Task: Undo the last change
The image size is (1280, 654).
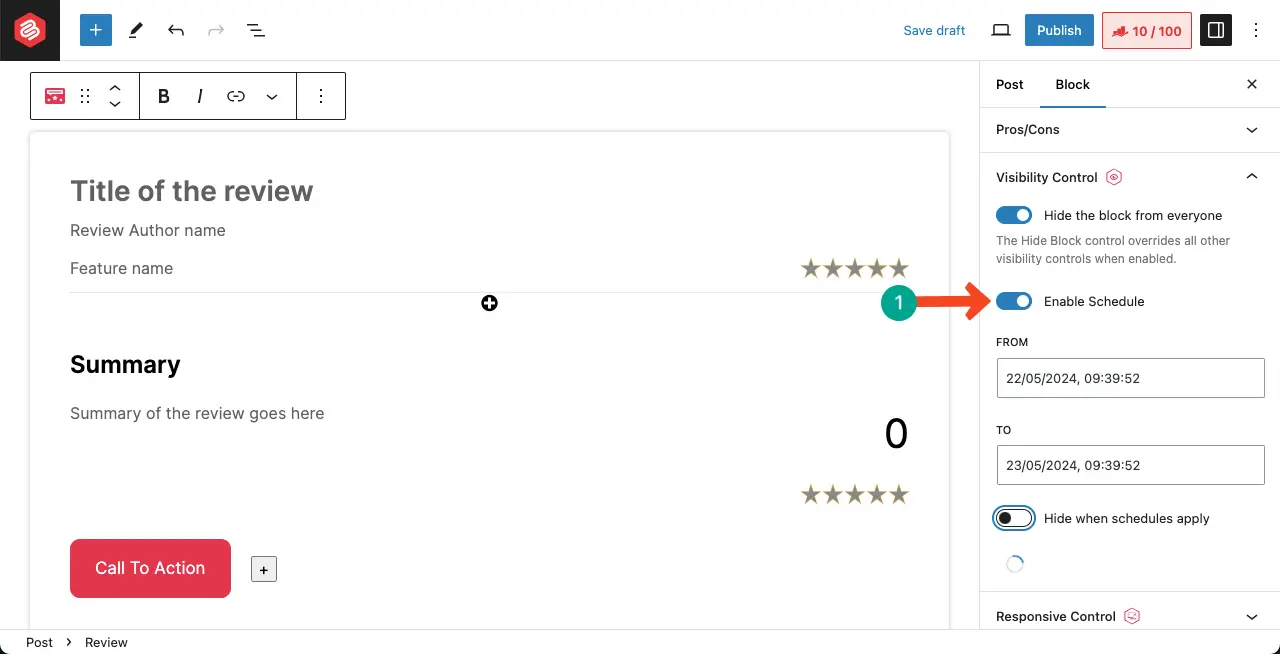Action: pos(176,30)
